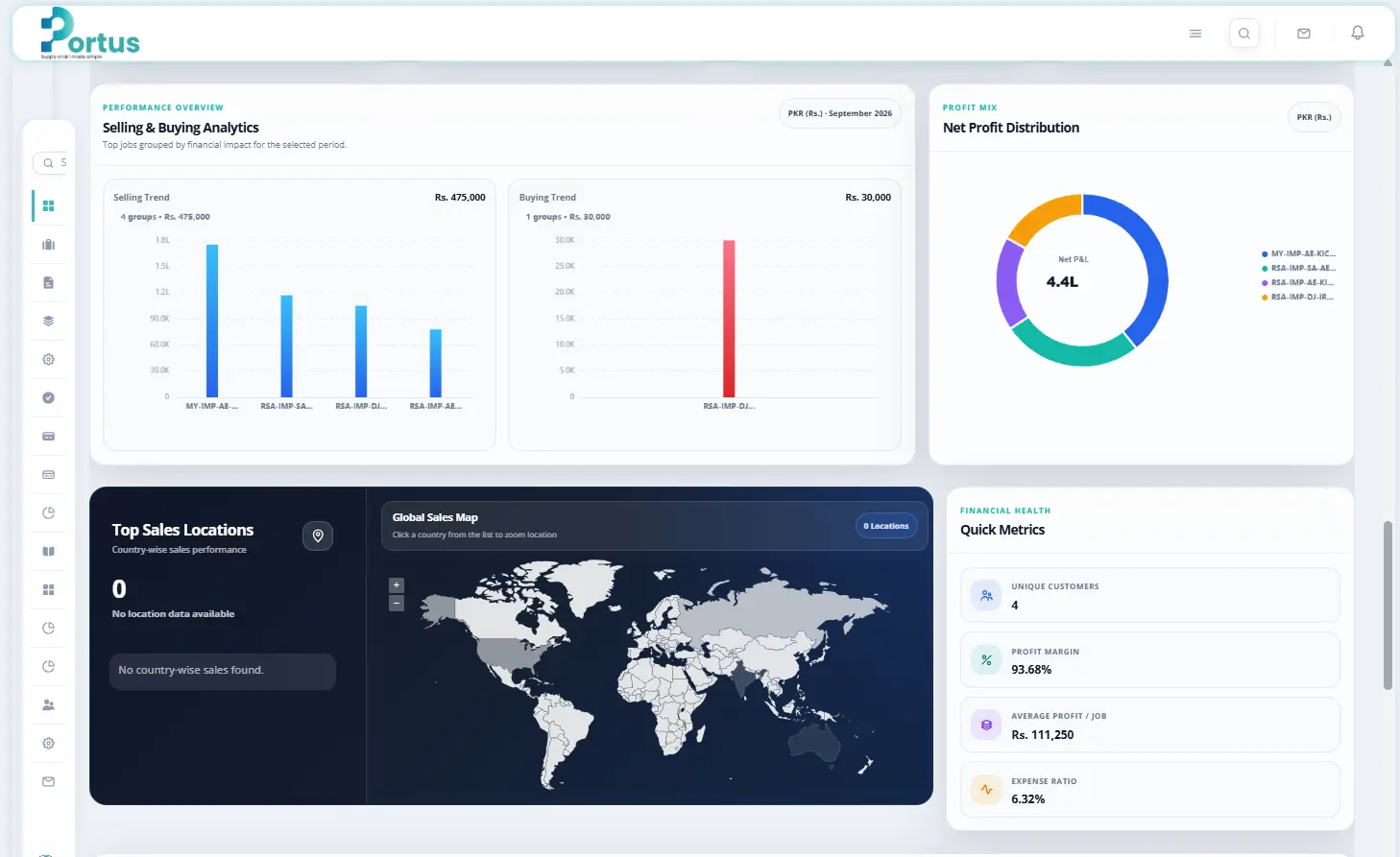This screenshot has width=1400, height=857.
Task: Click the PKR (Rs.) badge in Net Profit Distribution
Action: pyautogui.click(x=1314, y=117)
